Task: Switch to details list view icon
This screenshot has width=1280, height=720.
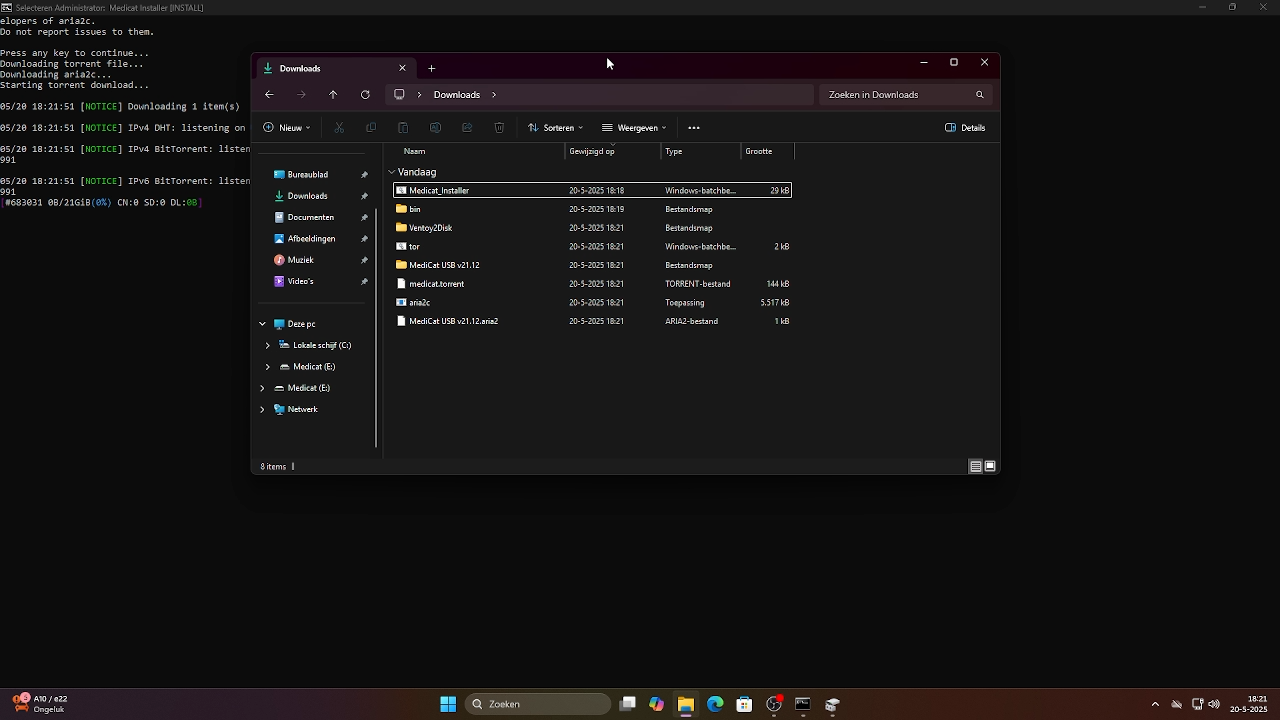Action: coord(975,466)
